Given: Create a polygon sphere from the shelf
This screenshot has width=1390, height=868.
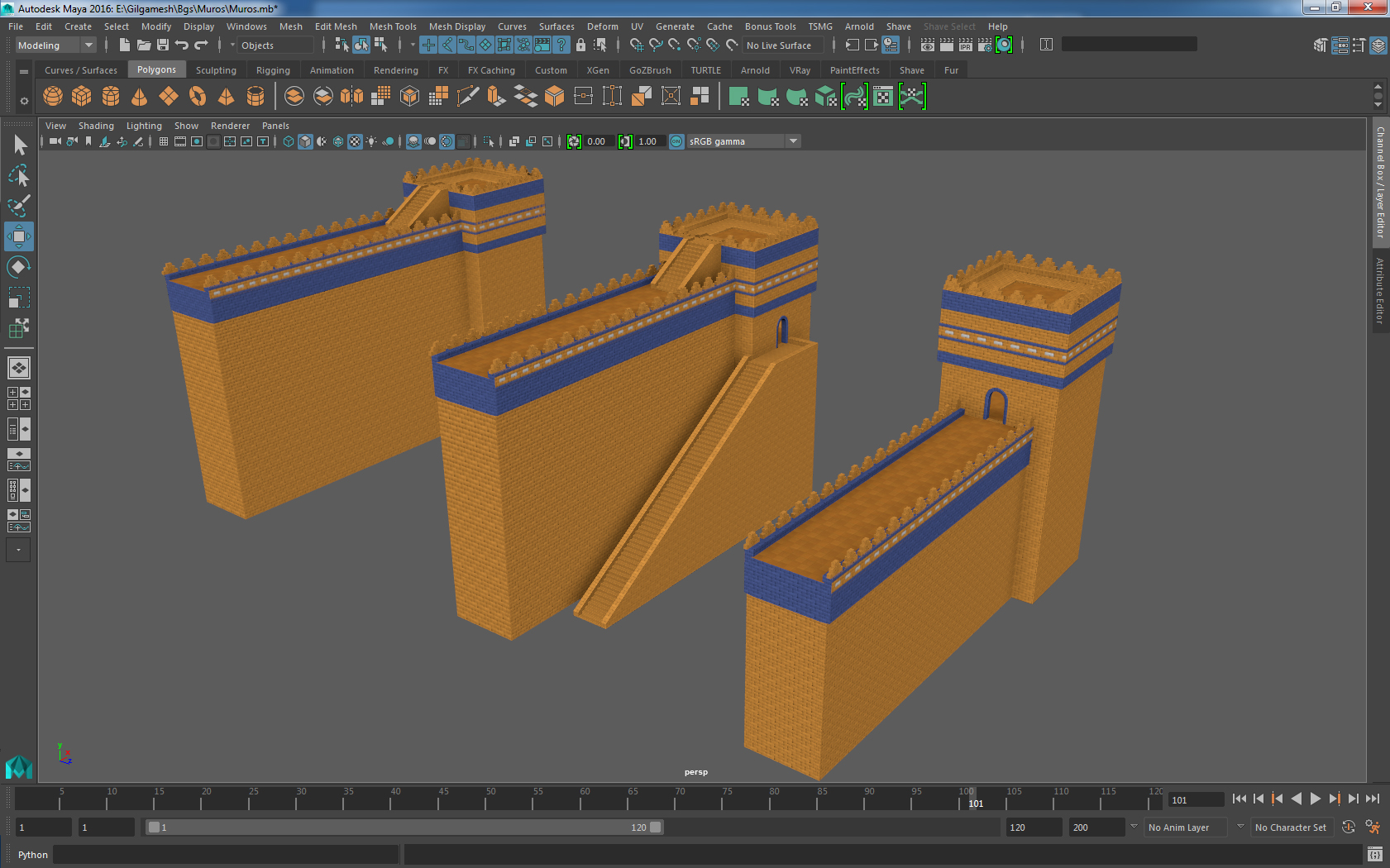Looking at the screenshot, I should (53, 97).
